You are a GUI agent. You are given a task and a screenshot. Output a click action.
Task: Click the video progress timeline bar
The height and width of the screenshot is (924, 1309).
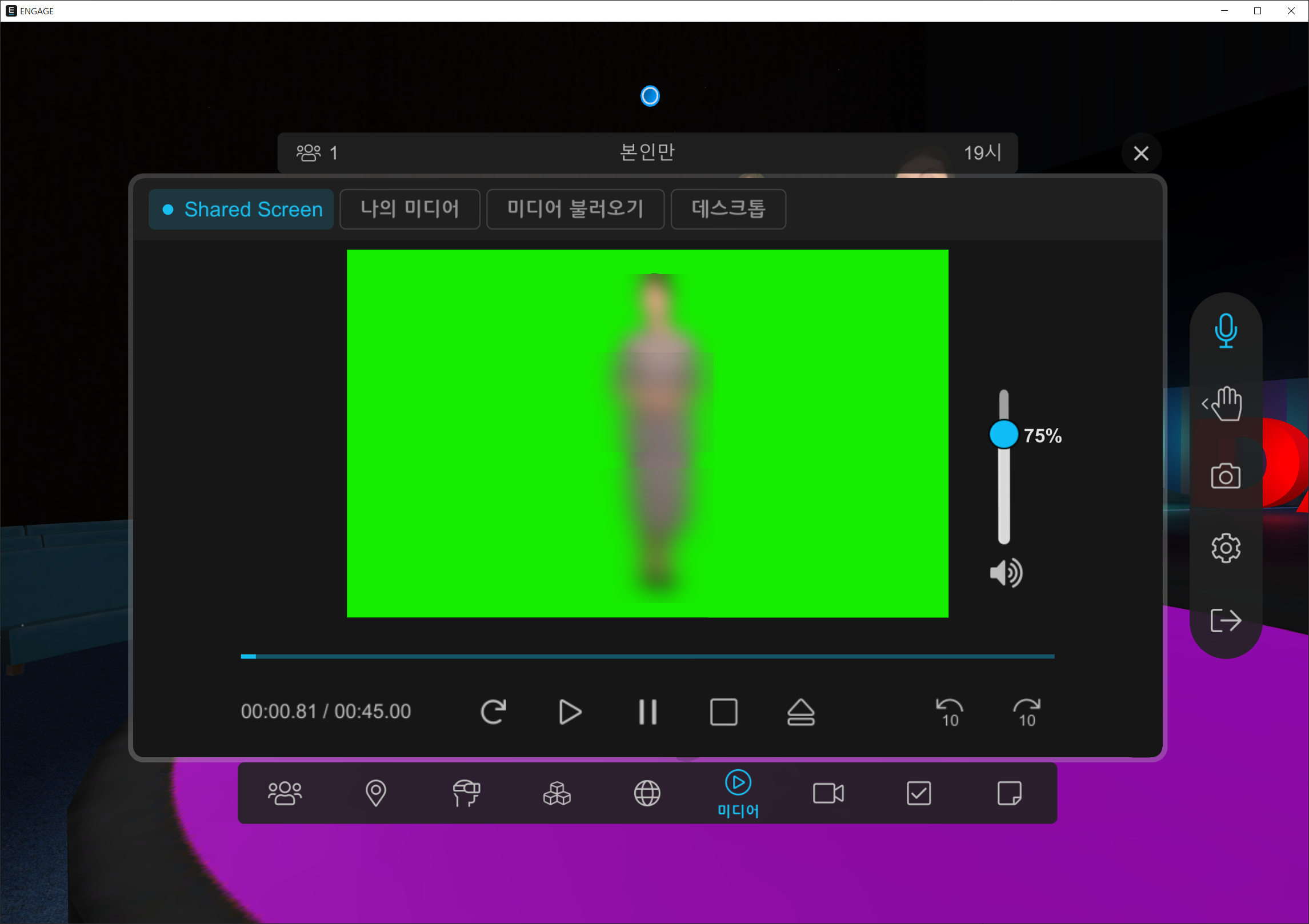pyautogui.click(x=647, y=657)
